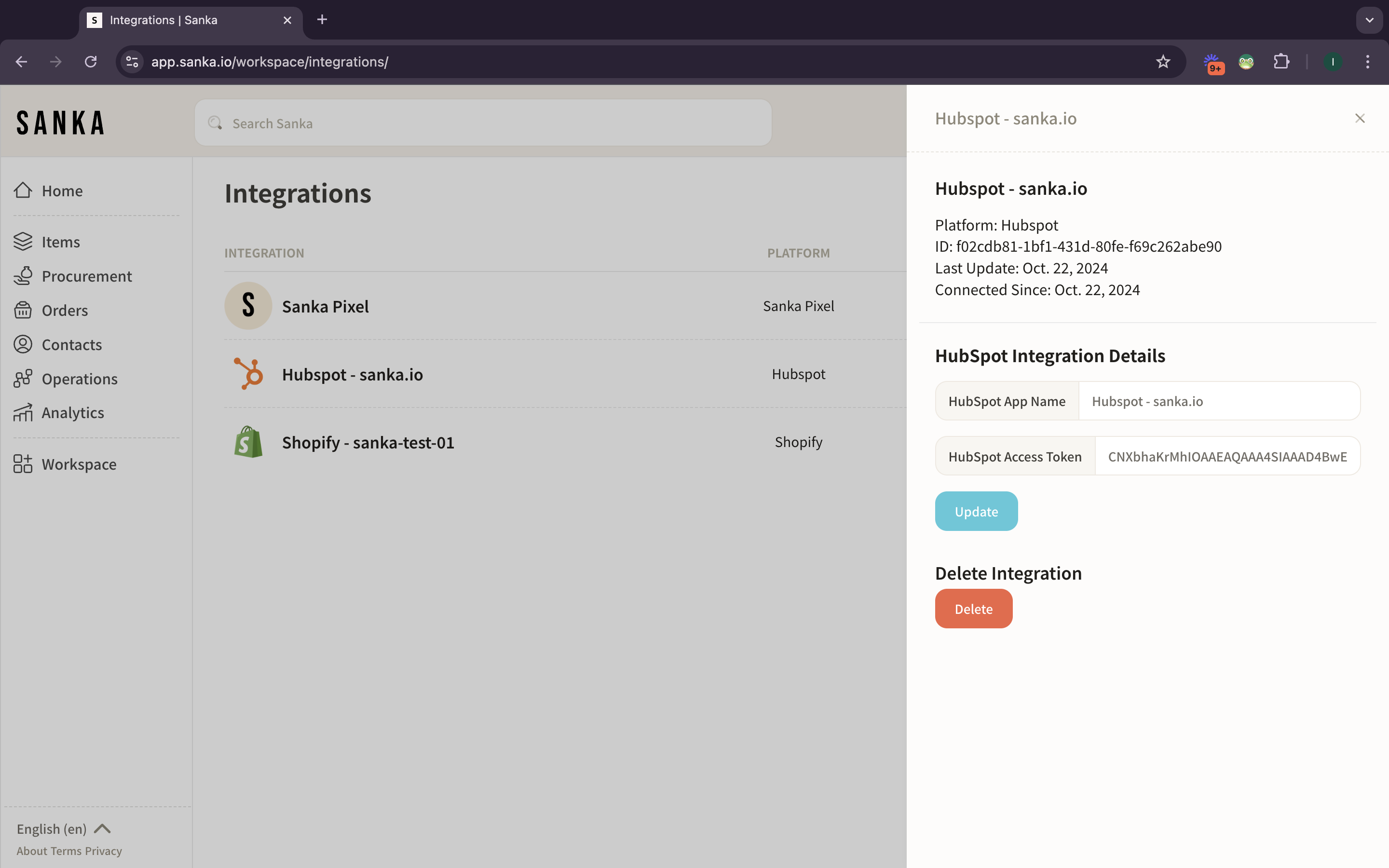
Task: Open Chrome tab search dropdown arrow
Action: point(1370,20)
